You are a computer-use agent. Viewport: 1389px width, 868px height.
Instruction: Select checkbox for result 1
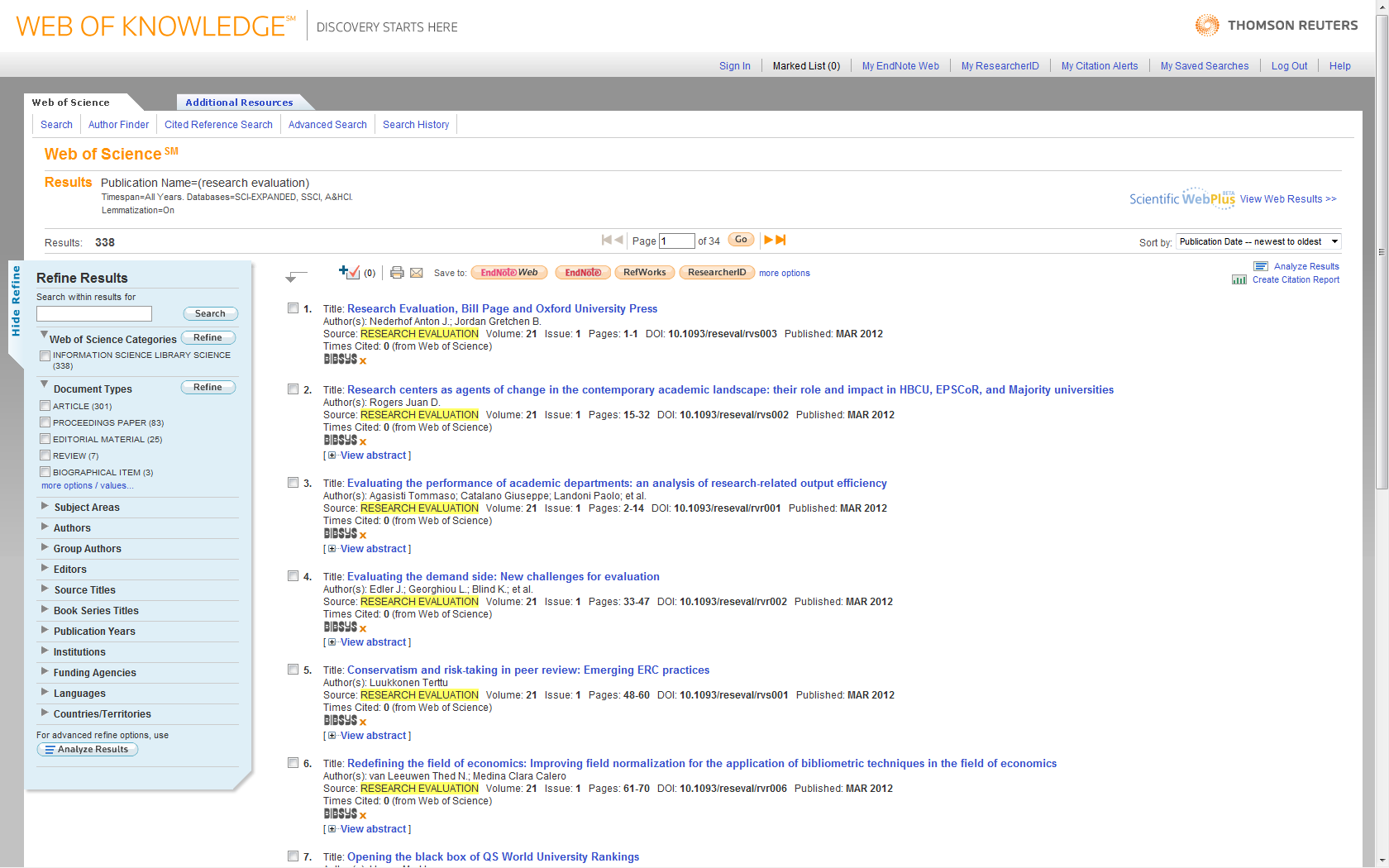click(x=293, y=308)
